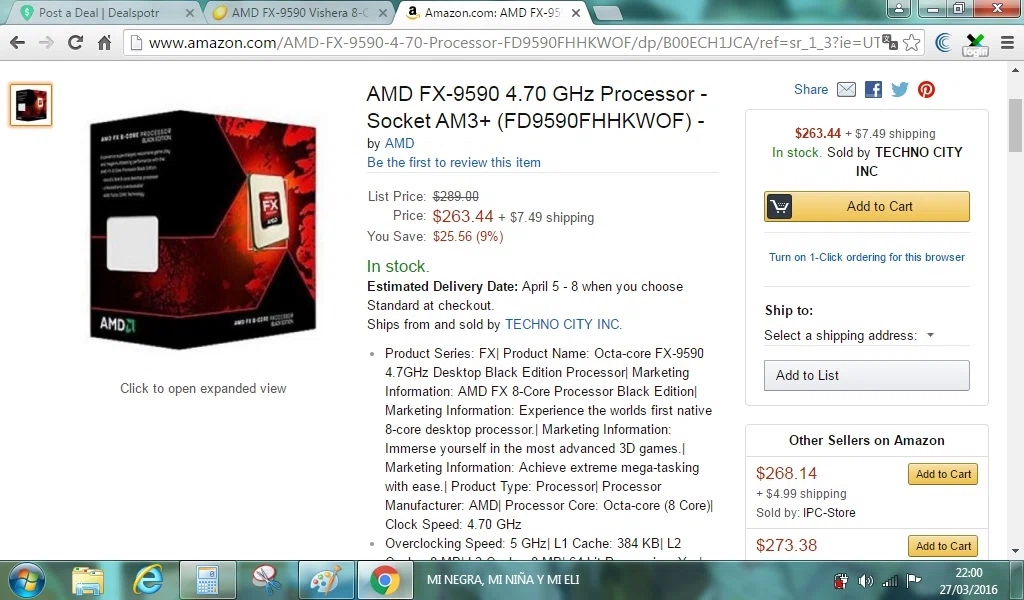Add $268.14 IPC-Store offer to cart

pyautogui.click(x=943, y=474)
